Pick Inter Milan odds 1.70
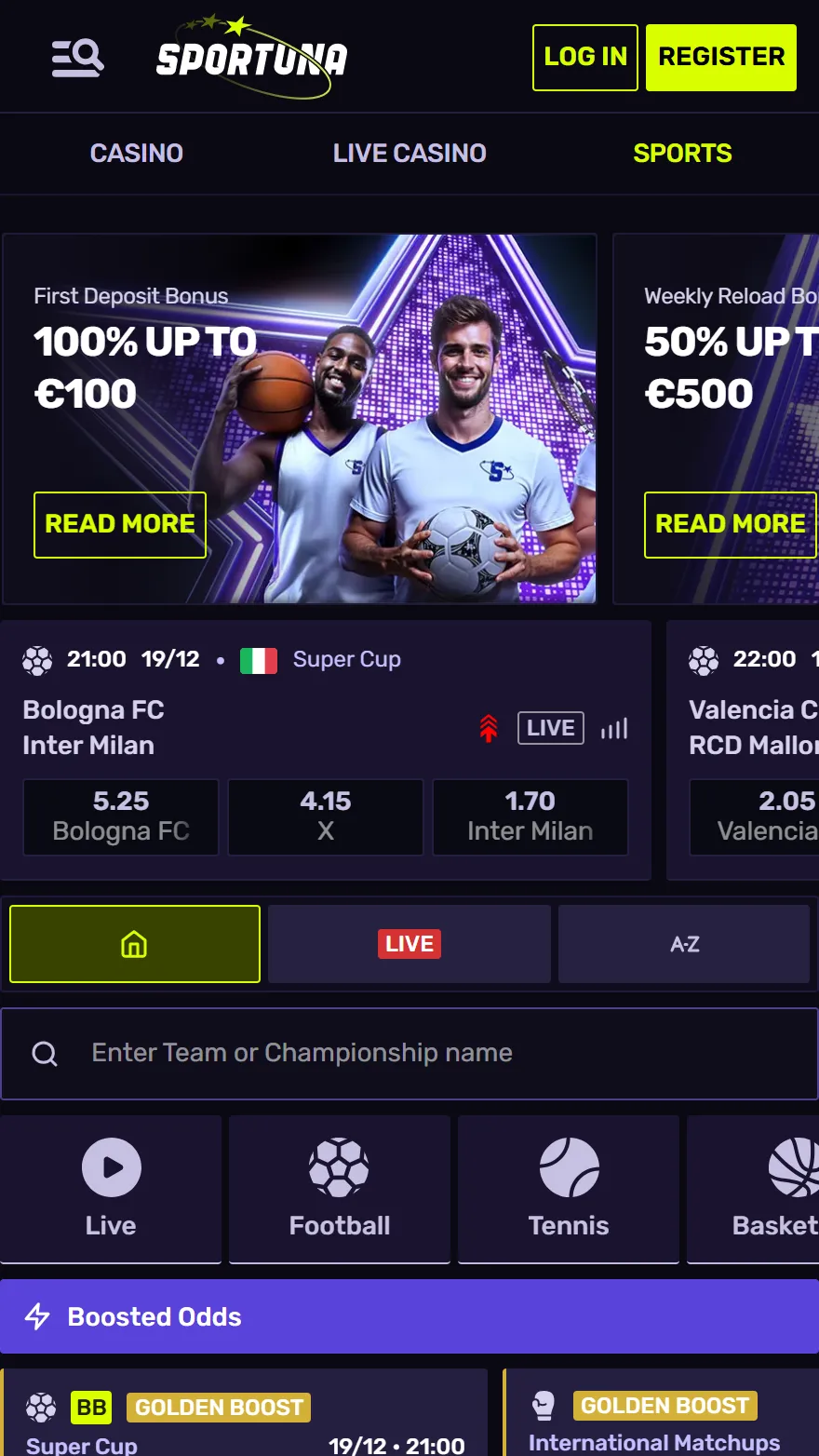This screenshot has width=819, height=1456. click(x=530, y=816)
